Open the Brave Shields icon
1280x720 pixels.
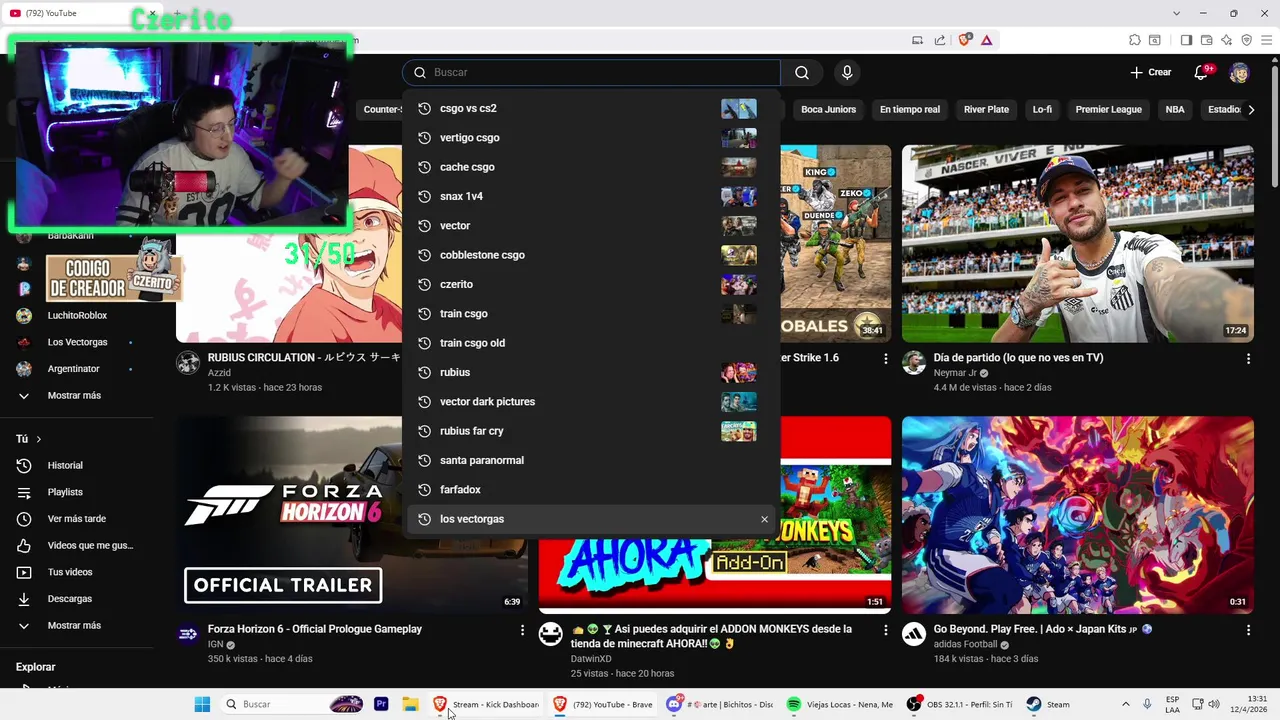click(x=964, y=40)
